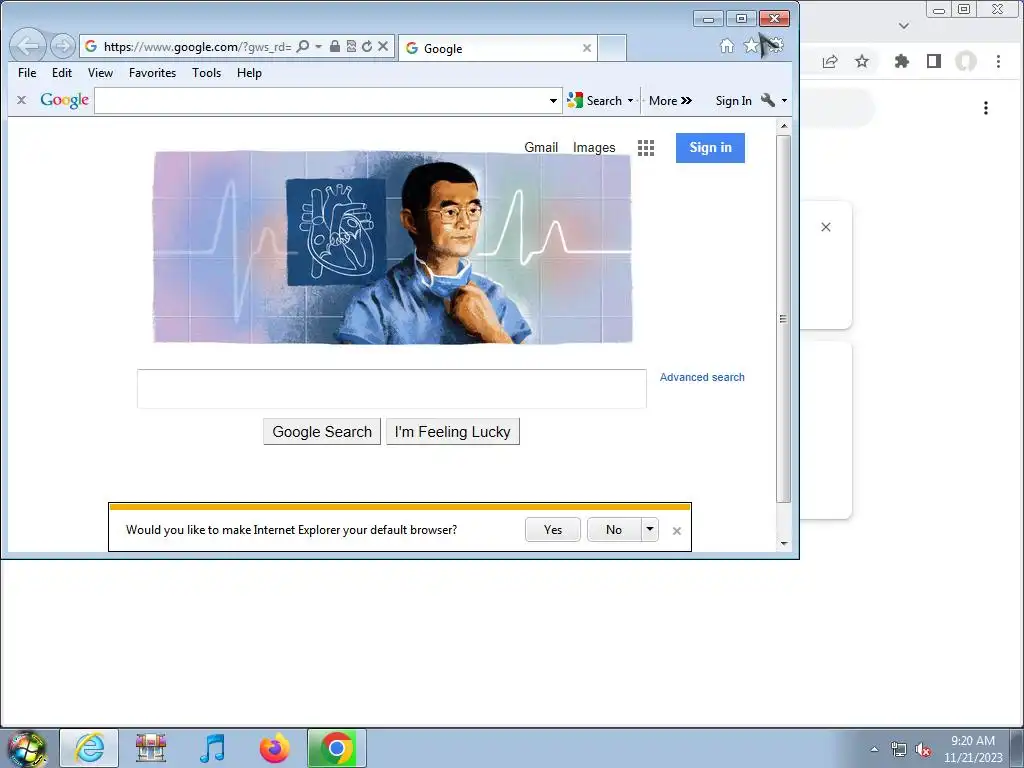Image resolution: width=1024 pixels, height=768 pixels.
Task: Click the blue Sign in button
Action: (x=710, y=148)
